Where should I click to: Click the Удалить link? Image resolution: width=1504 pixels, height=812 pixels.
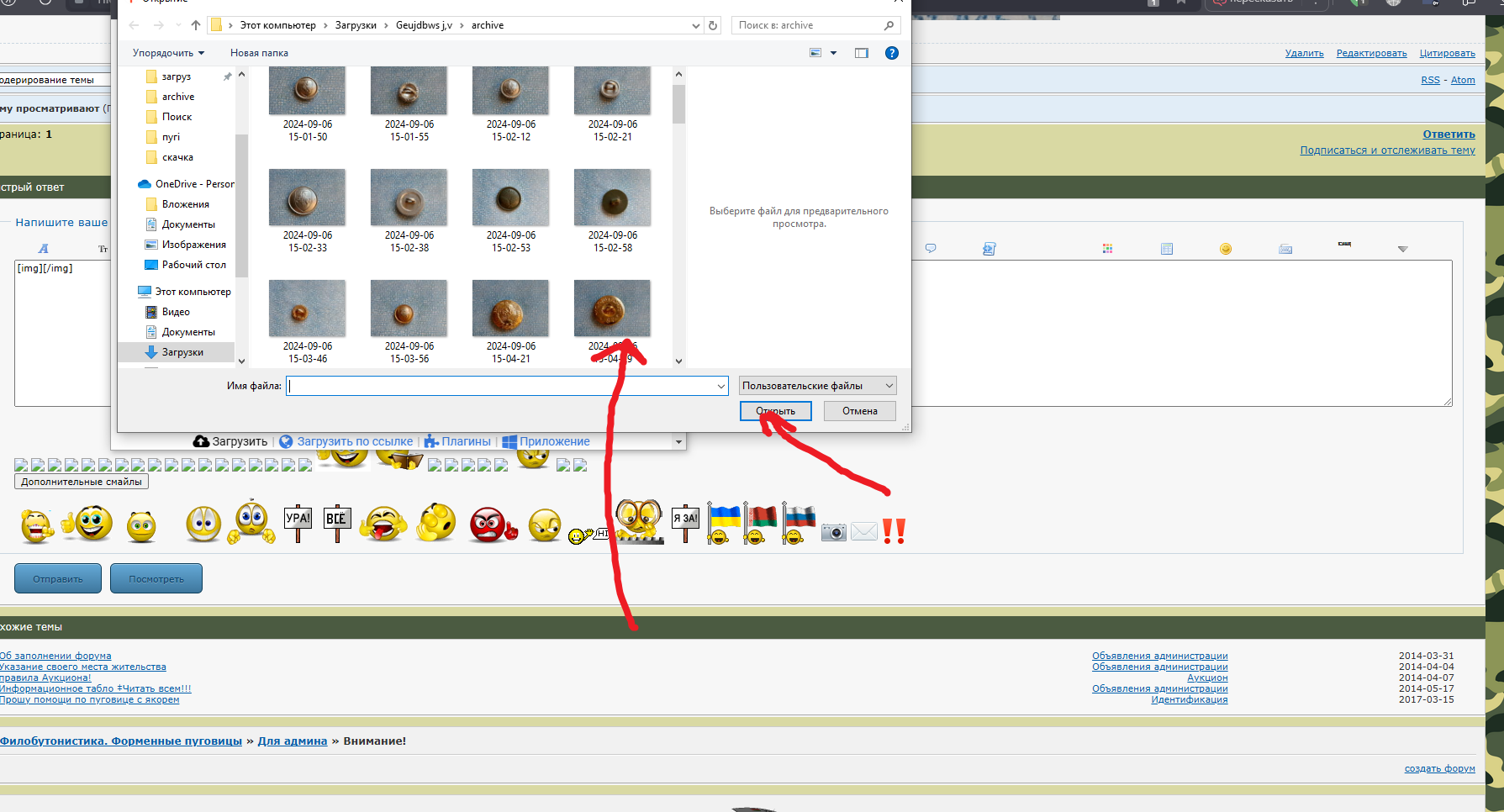click(x=1304, y=53)
